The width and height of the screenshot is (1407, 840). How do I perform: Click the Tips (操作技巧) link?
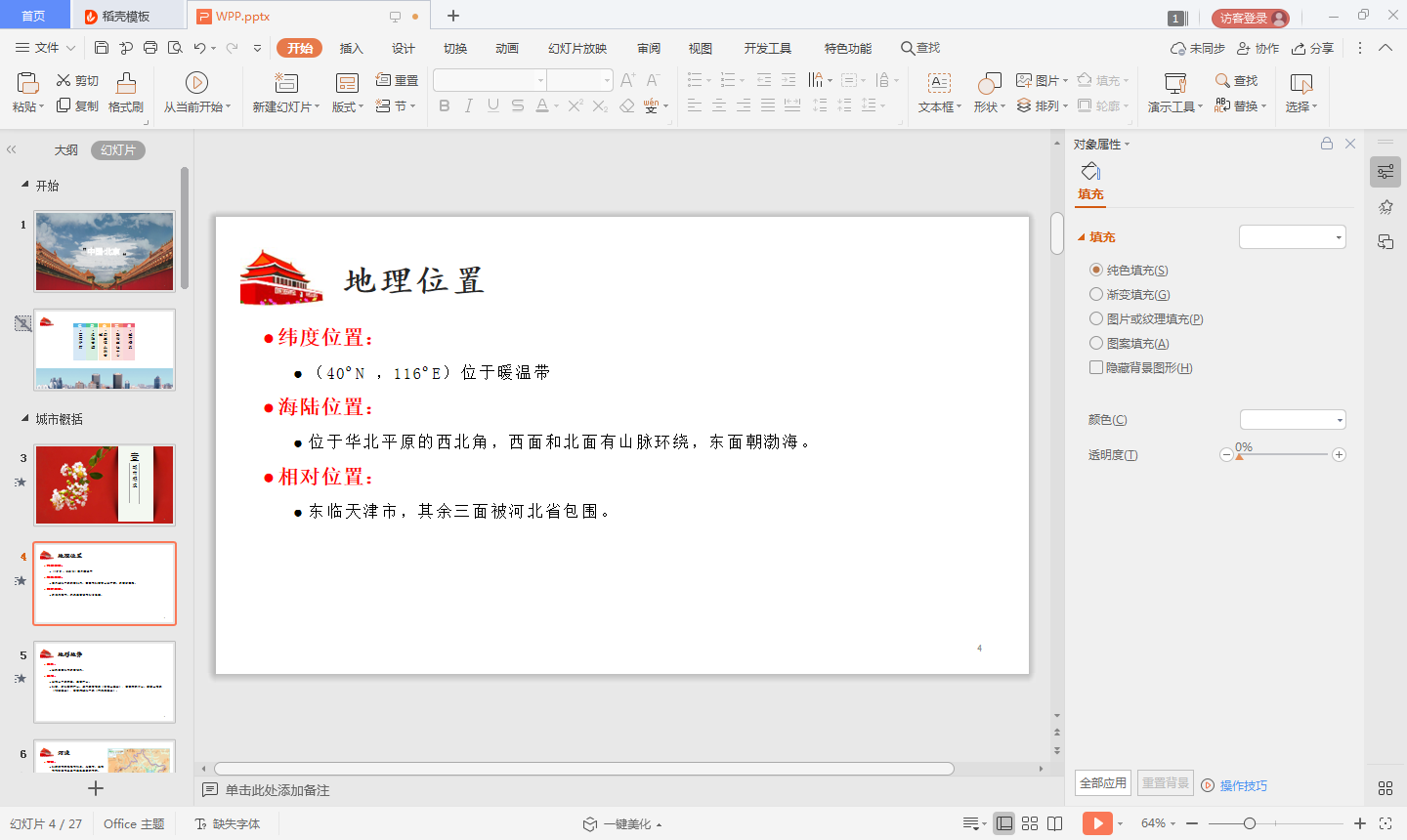point(1244,785)
